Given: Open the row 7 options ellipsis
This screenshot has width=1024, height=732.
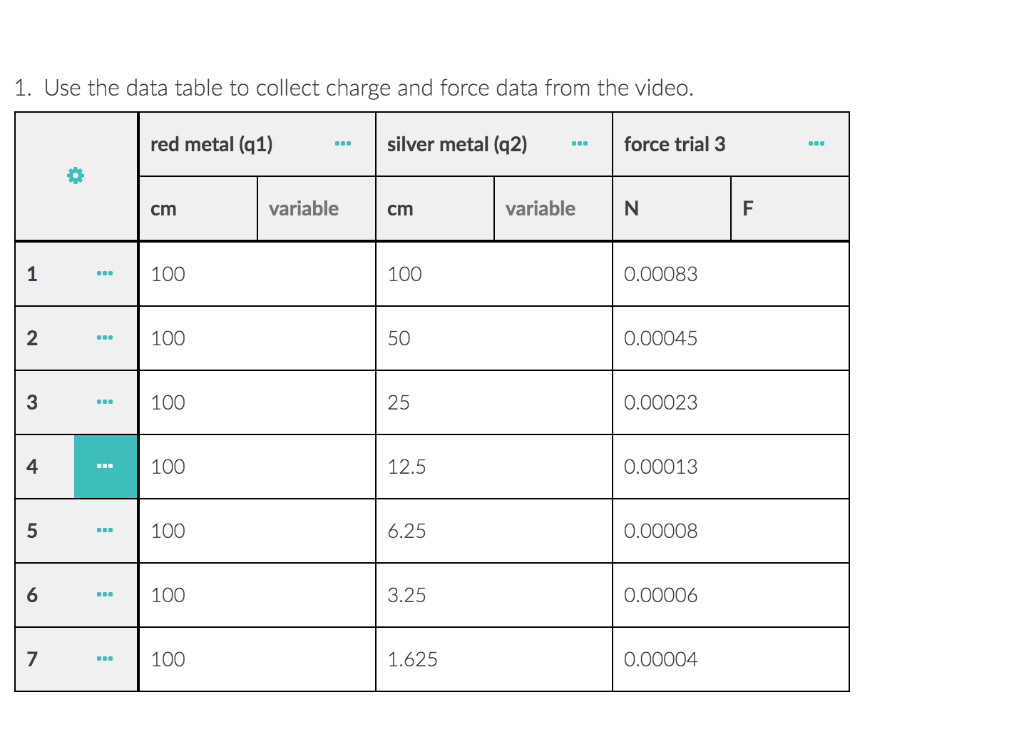Looking at the screenshot, I should [x=105, y=659].
